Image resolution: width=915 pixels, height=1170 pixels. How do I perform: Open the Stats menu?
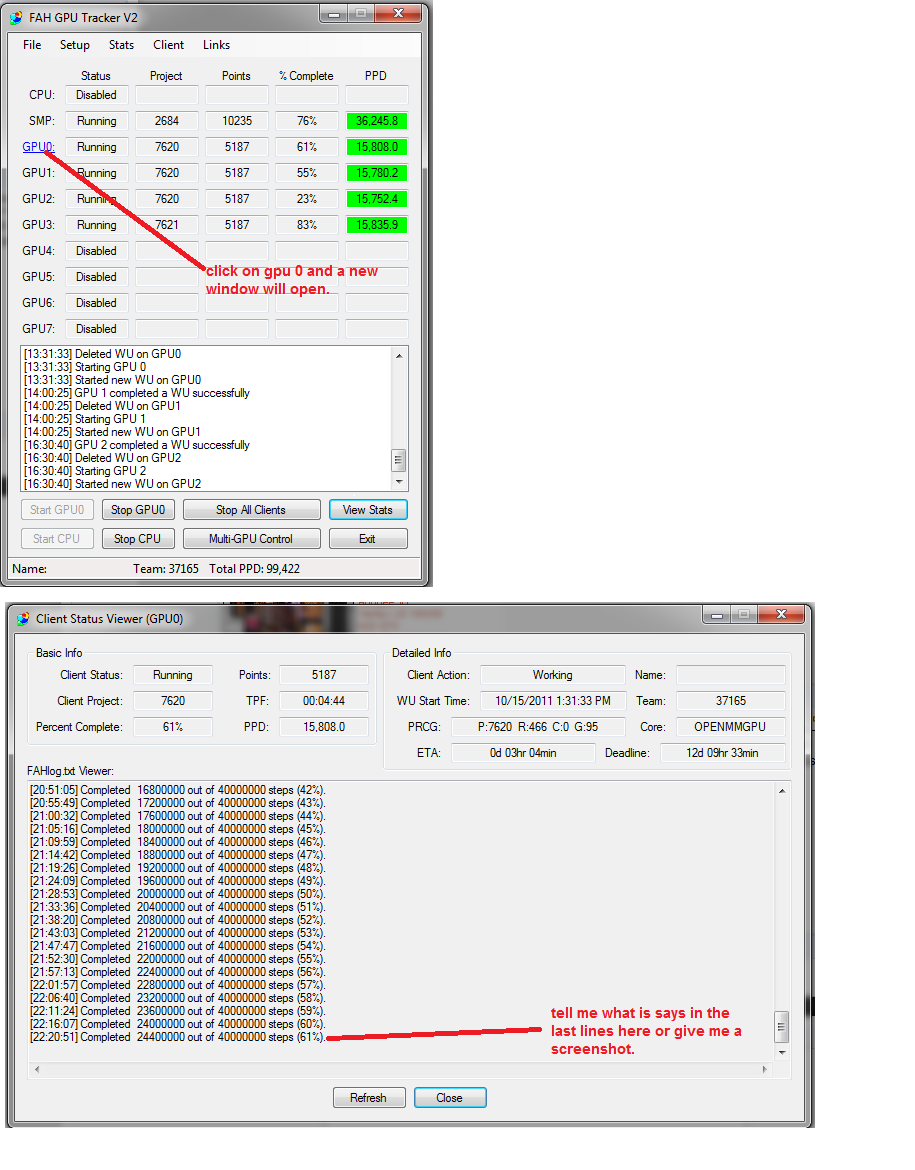pyautogui.click(x=121, y=45)
